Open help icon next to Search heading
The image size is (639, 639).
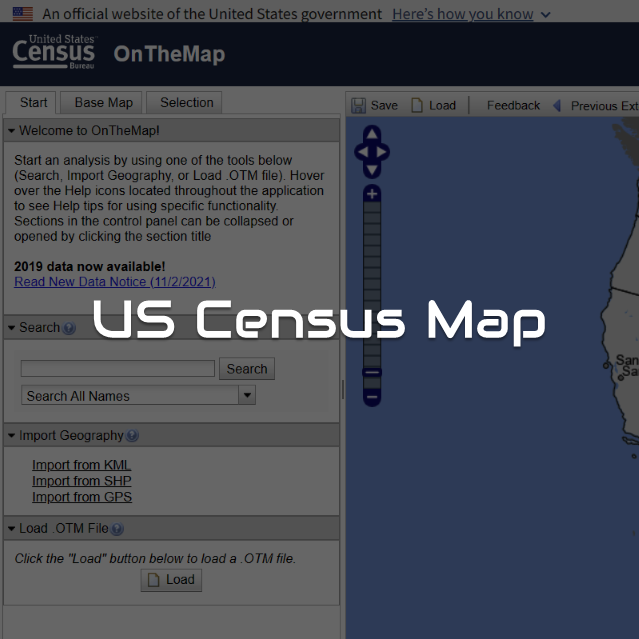pos(69,328)
